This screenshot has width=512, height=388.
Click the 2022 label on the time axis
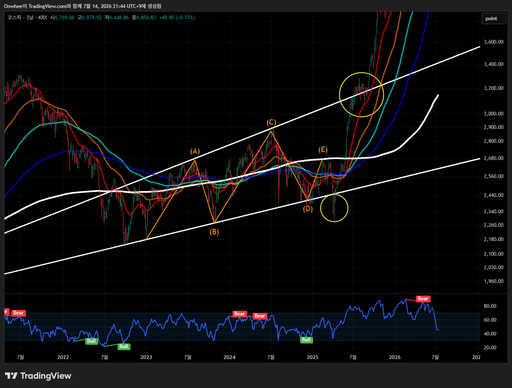63,357
